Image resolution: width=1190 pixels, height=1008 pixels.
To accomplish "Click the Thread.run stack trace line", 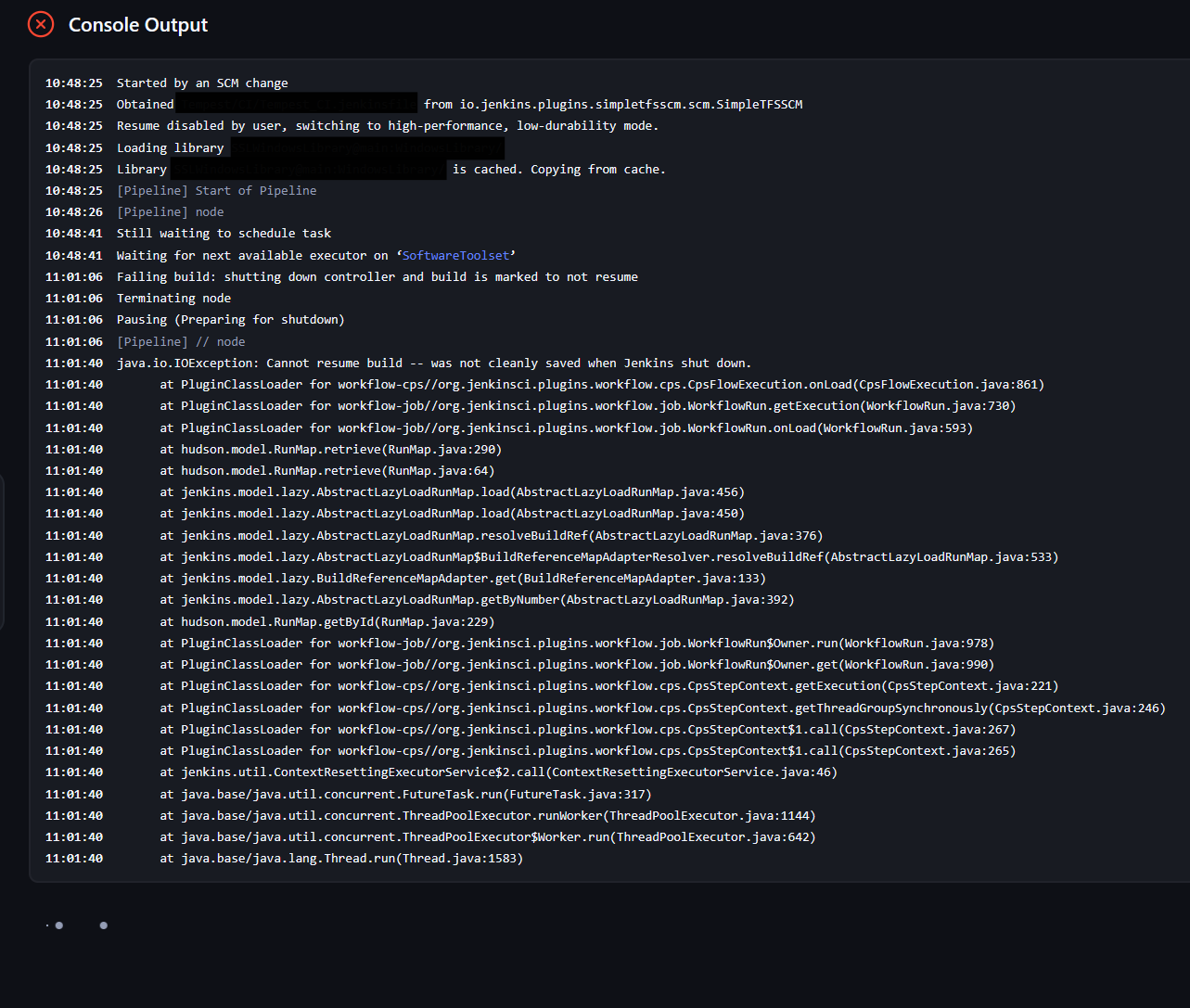I will click(x=340, y=859).
